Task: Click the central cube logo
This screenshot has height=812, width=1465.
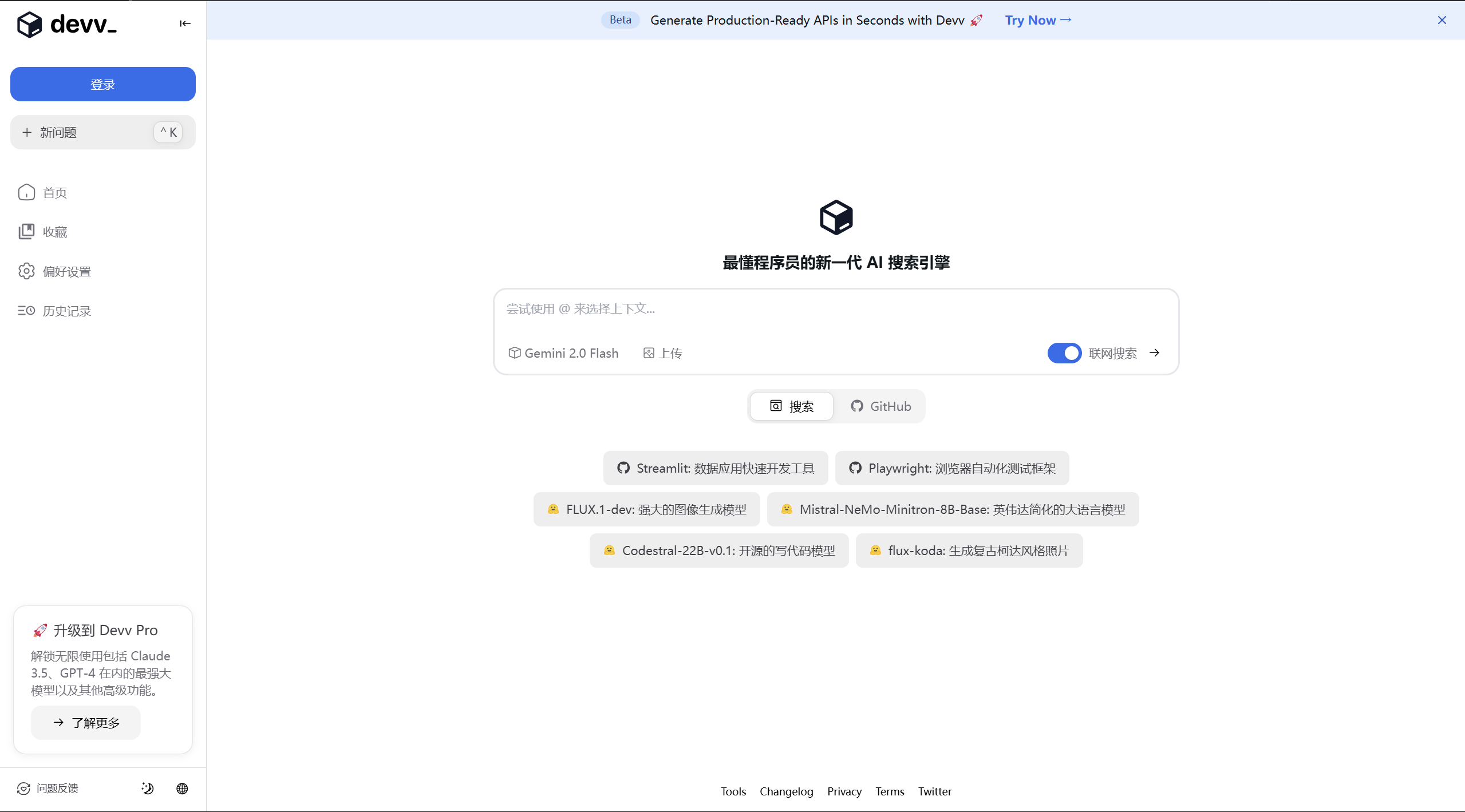Action: coord(836,217)
